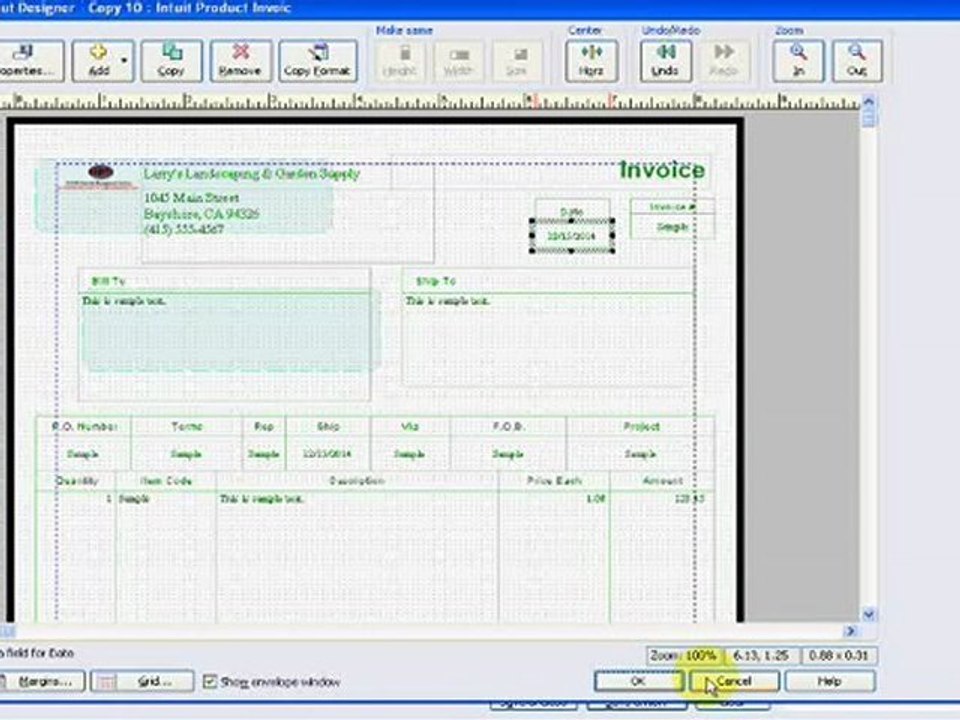Image resolution: width=960 pixels, height=720 pixels.
Task: Open Help for Layout Designer
Action: 830,681
